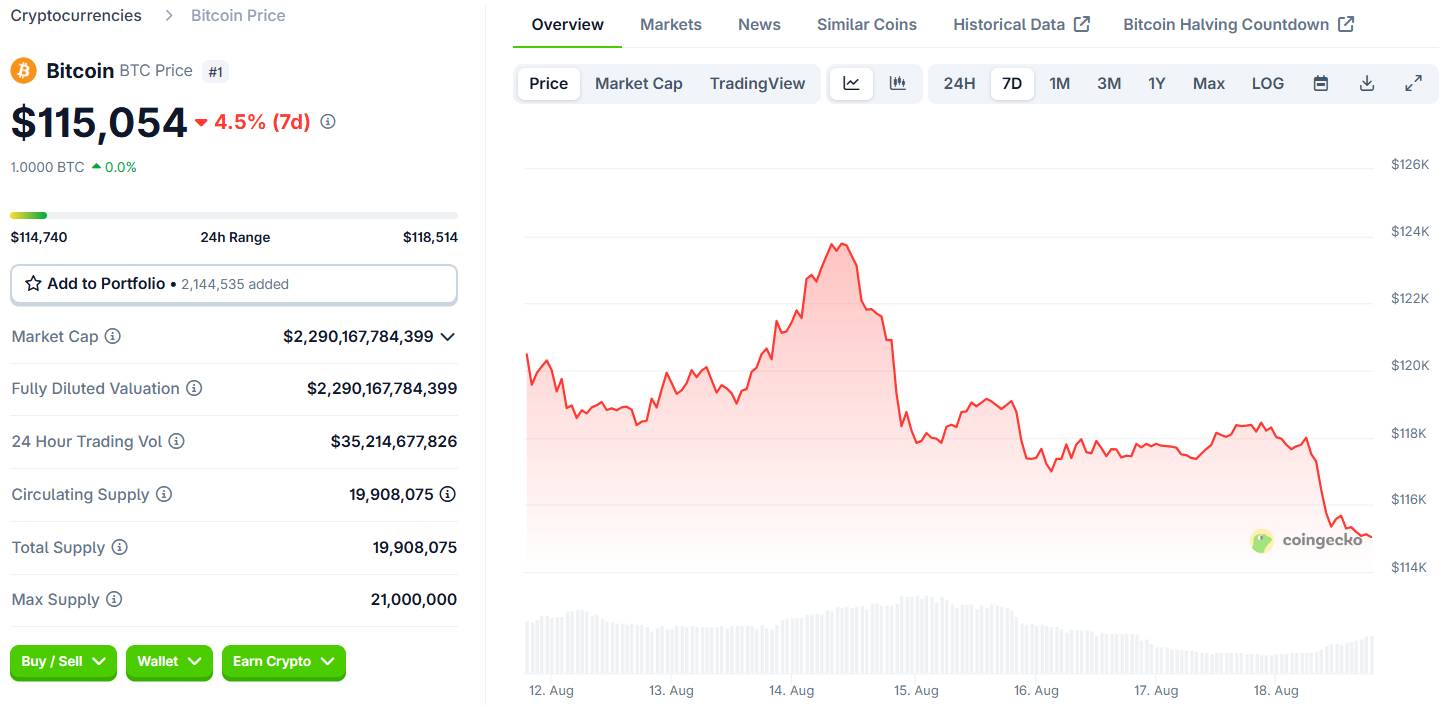The image size is (1442, 705).
Task: Set chart range to 1M
Action: pyautogui.click(x=1060, y=83)
